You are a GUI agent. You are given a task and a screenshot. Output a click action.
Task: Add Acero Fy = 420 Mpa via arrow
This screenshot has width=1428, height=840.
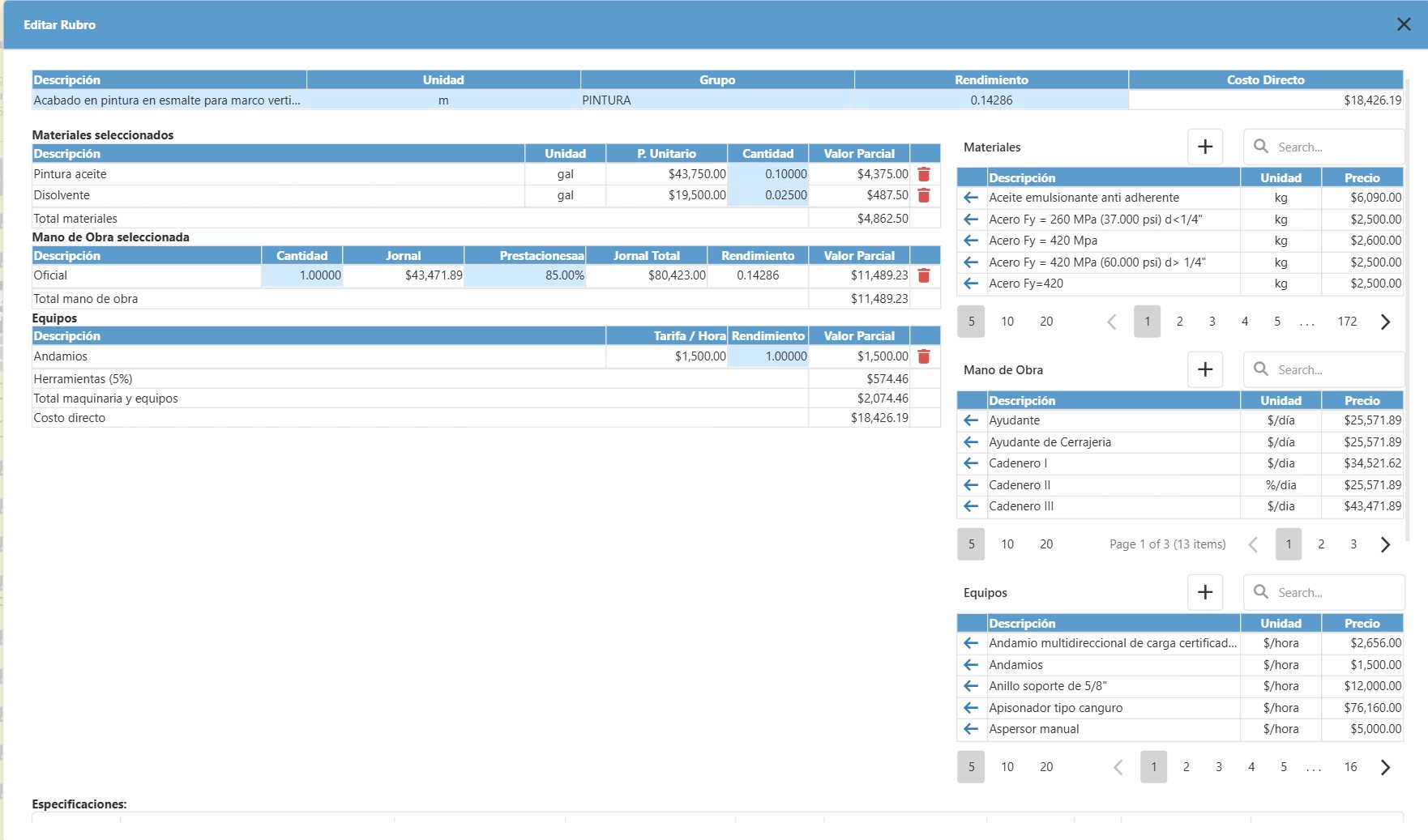coord(971,241)
